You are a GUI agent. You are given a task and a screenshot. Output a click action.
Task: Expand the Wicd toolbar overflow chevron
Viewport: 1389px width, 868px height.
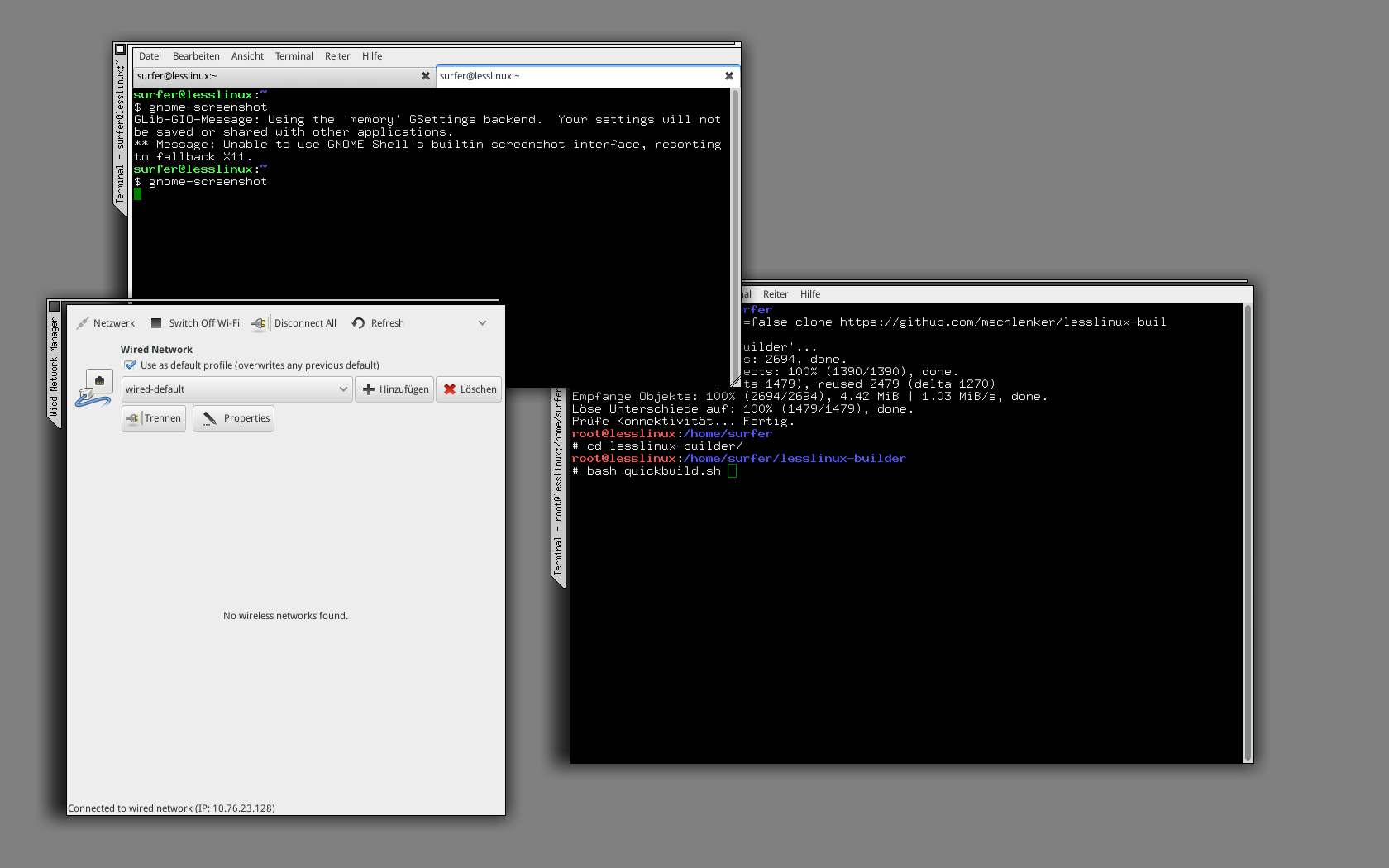tap(482, 323)
